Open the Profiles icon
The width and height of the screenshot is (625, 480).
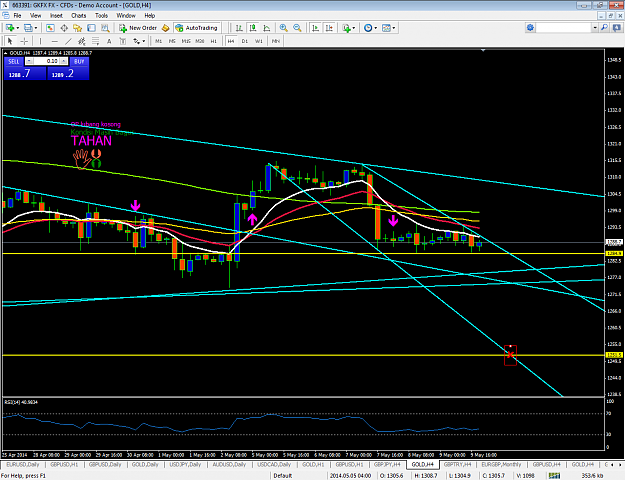click(x=28, y=28)
